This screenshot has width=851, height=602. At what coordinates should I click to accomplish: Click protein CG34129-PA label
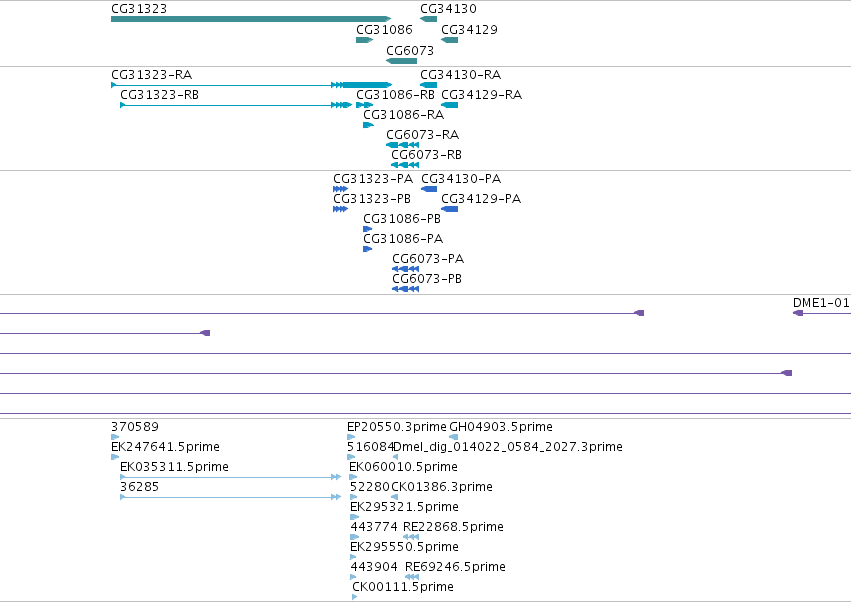click(481, 199)
